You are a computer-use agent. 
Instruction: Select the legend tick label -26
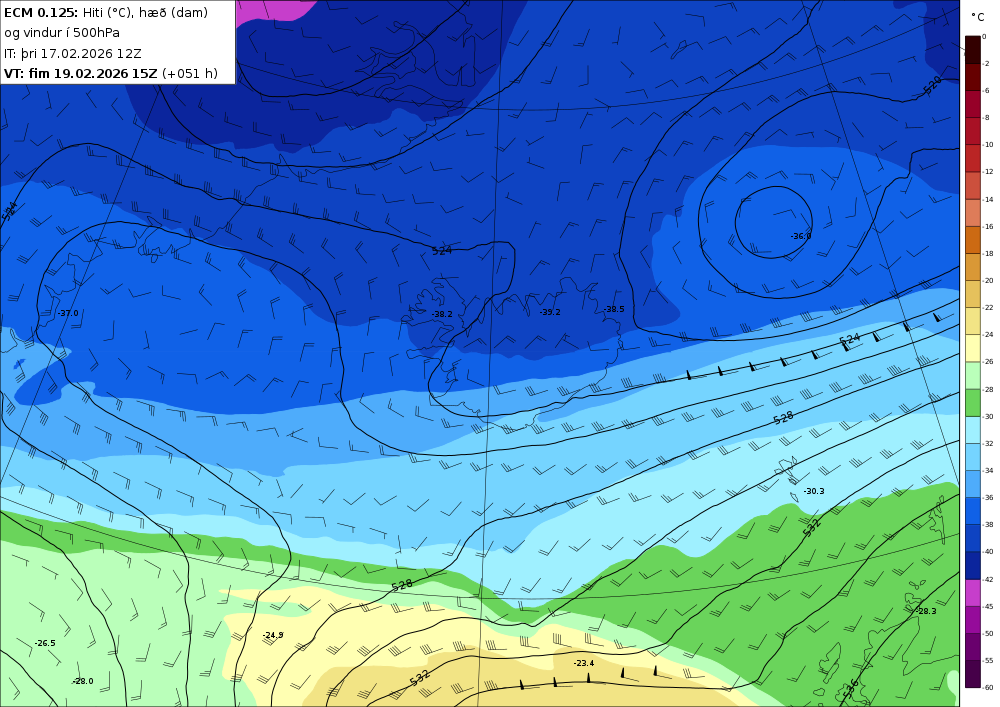tap(987, 362)
